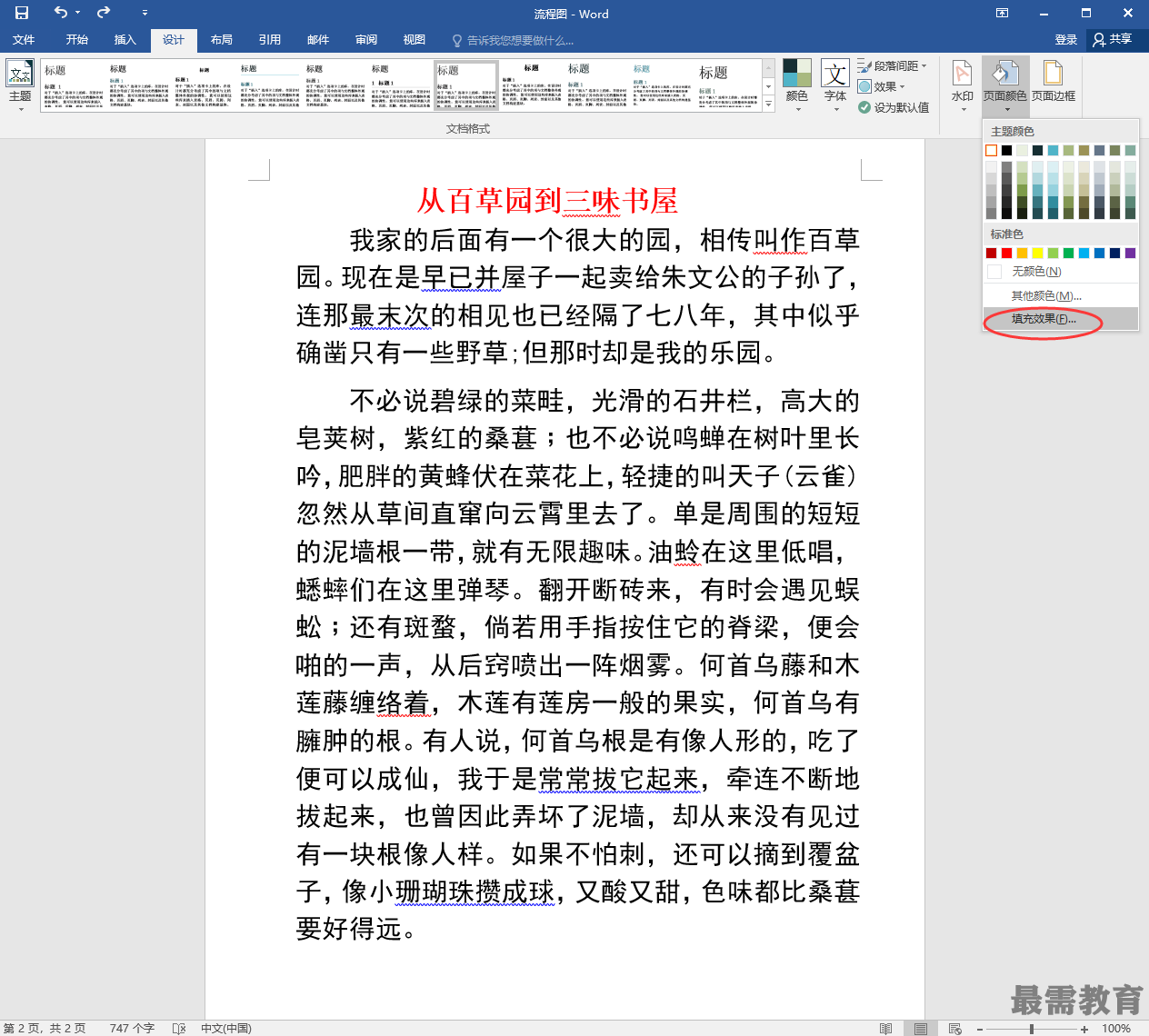The height and width of the screenshot is (1036, 1149).
Task: Click 设为默认值 set as default
Action: click(894, 107)
